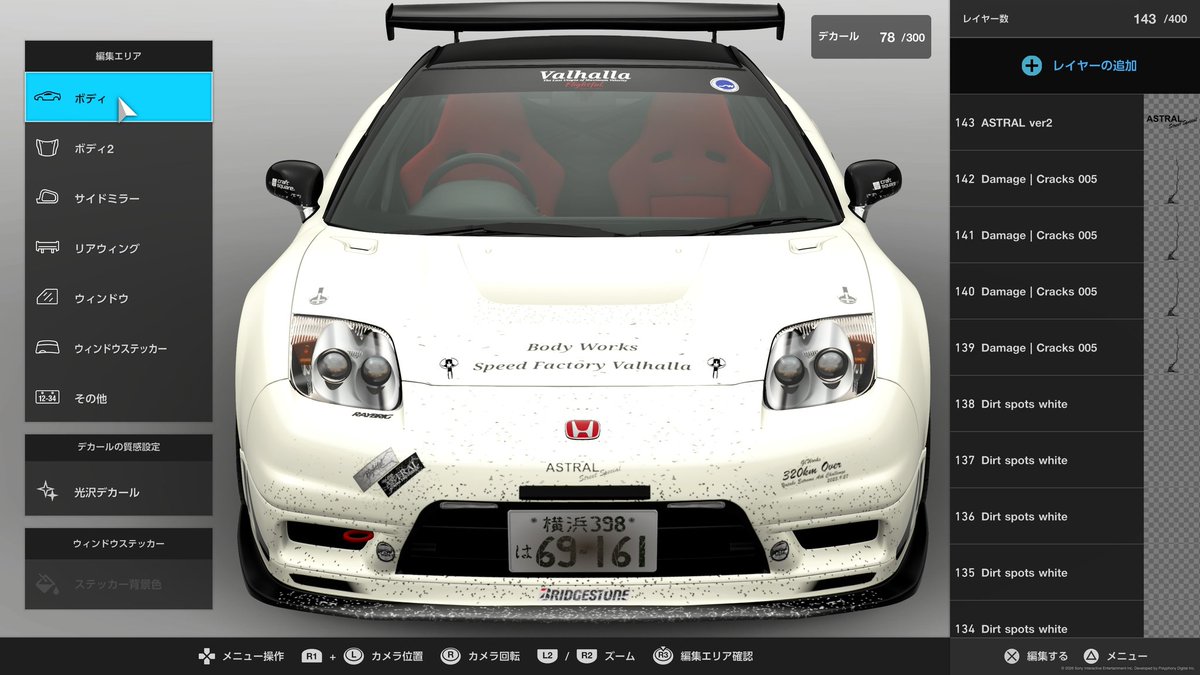1200x675 pixels.
Task: Click the 12-34 number plate icon
Action: point(47,398)
